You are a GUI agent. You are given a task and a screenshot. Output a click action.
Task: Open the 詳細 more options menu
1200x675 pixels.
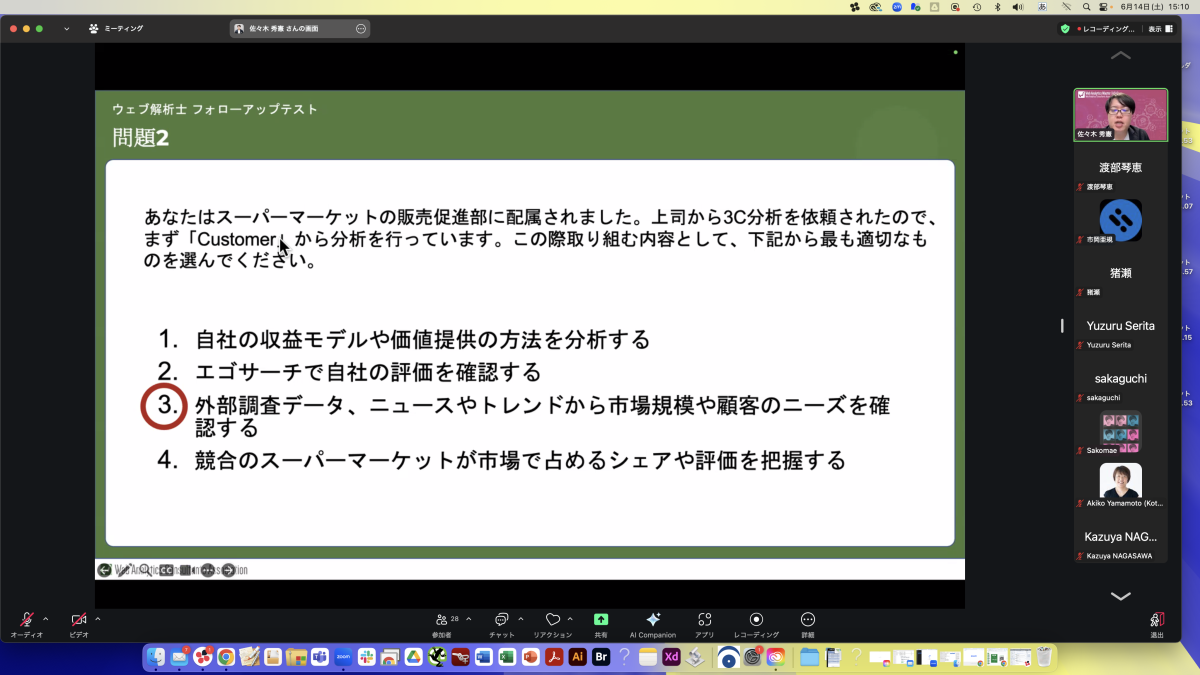click(x=808, y=620)
